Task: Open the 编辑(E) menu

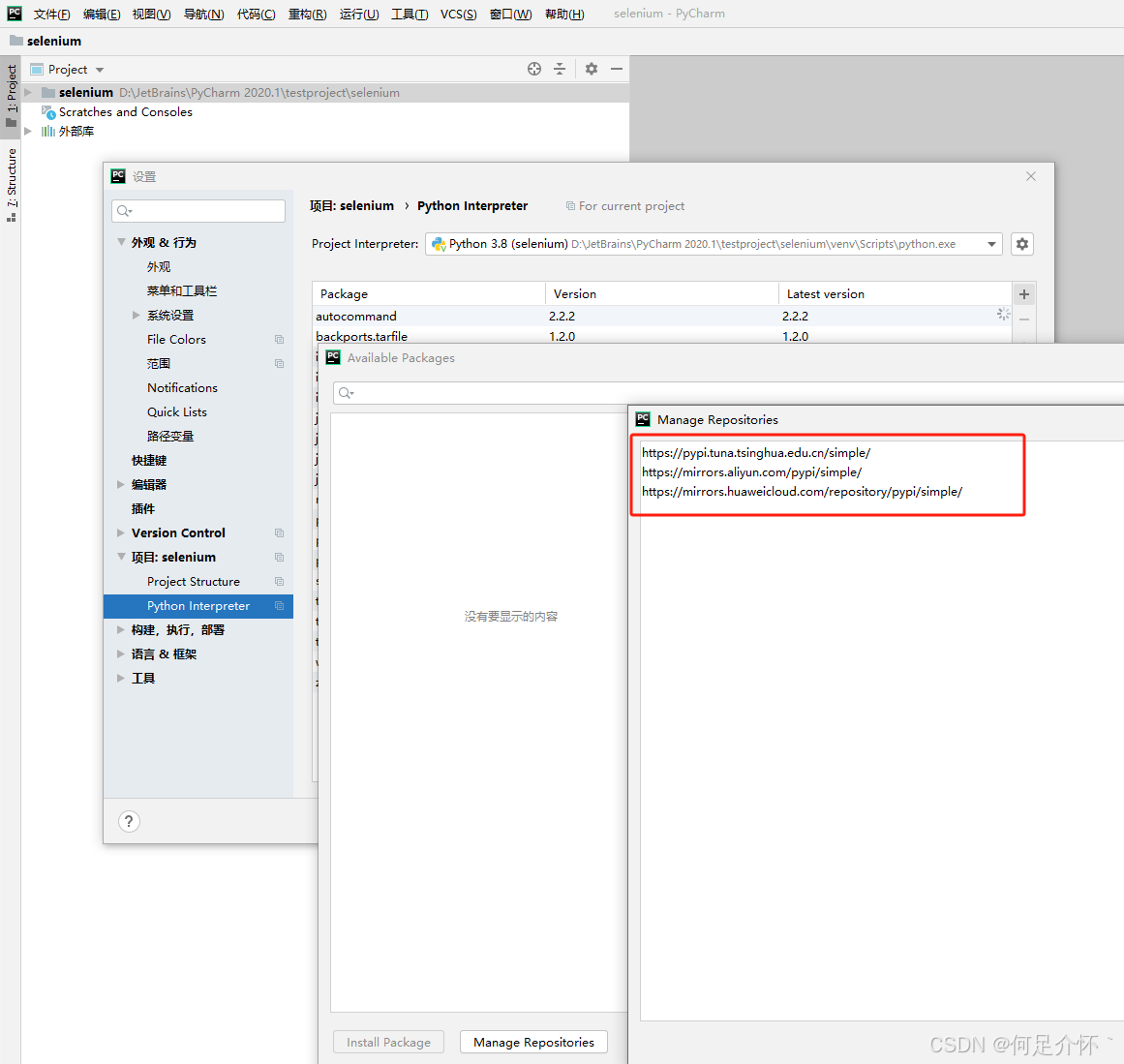Action: (x=101, y=14)
